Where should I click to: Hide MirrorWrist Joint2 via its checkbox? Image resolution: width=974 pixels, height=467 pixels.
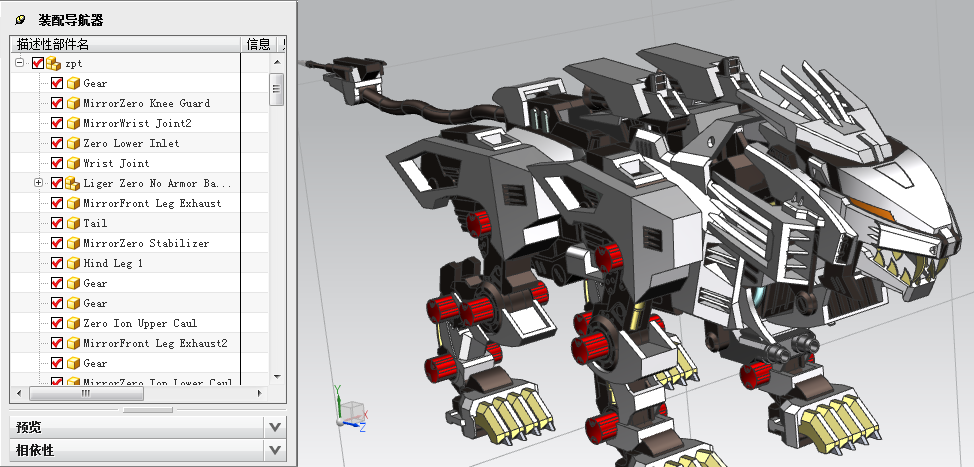pos(57,123)
